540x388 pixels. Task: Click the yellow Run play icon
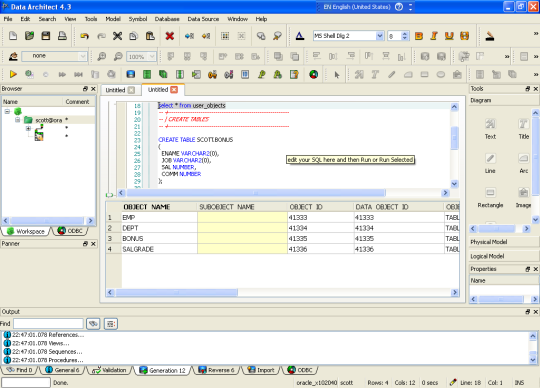click(13, 74)
